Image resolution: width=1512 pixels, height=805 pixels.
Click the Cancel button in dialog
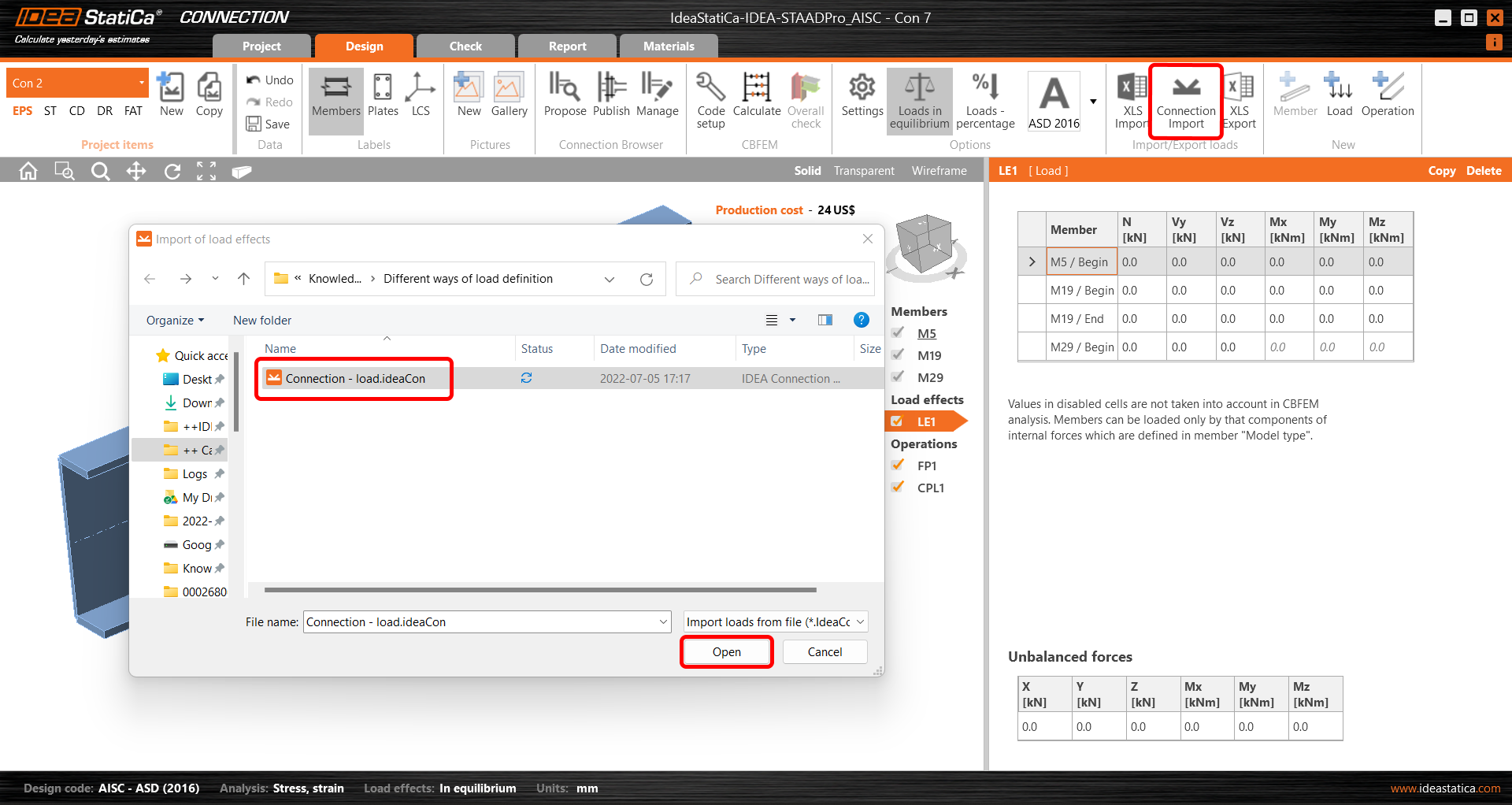pyautogui.click(x=825, y=652)
